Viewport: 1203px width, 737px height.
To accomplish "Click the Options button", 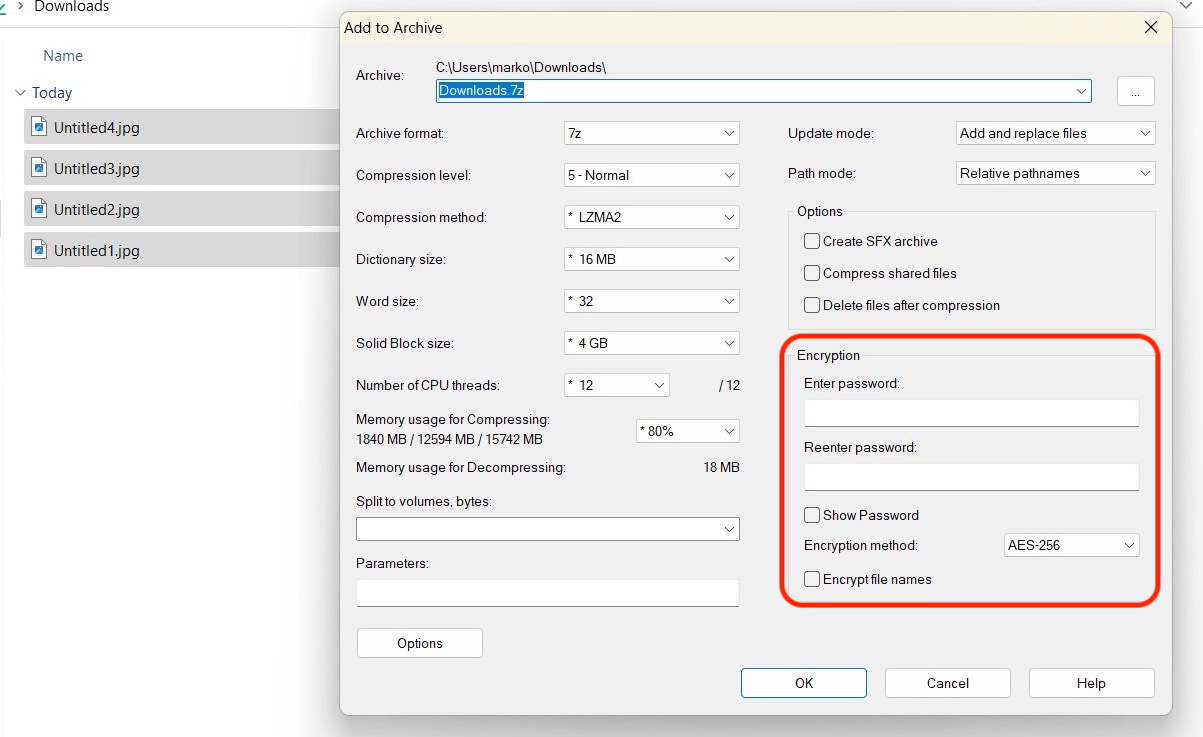I will pos(419,644).
